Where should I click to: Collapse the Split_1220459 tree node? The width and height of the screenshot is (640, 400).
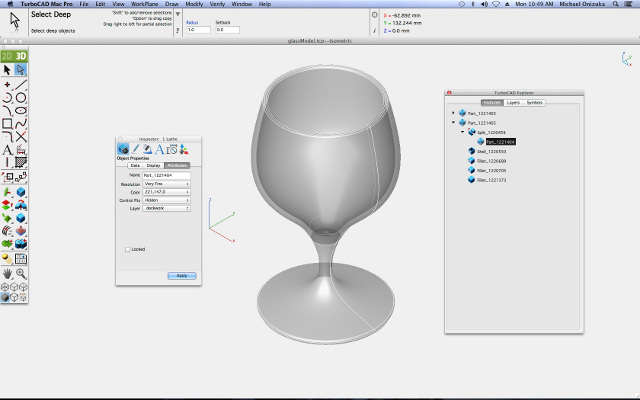coord(463,132)
